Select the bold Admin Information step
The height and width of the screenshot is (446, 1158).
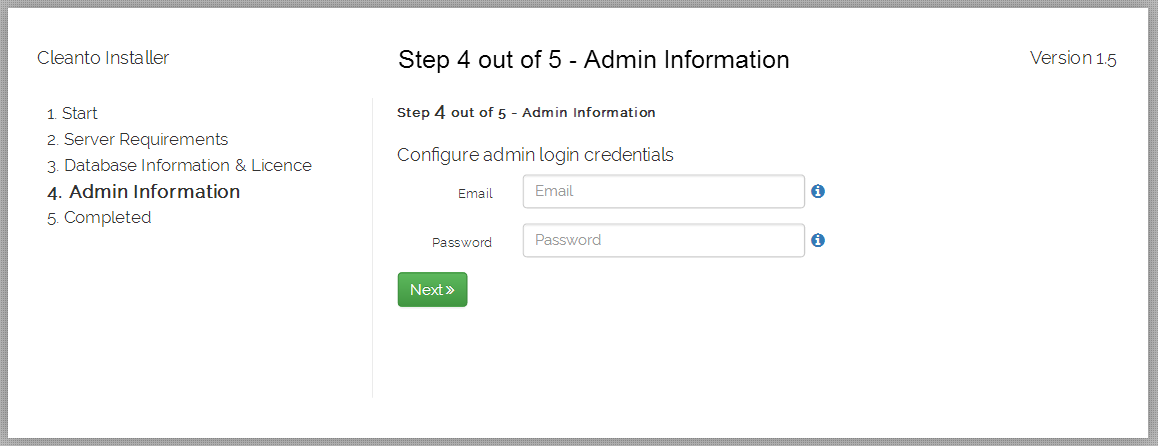pos(143,192)
